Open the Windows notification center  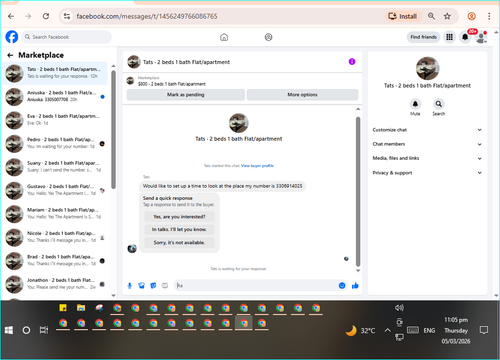484,330
